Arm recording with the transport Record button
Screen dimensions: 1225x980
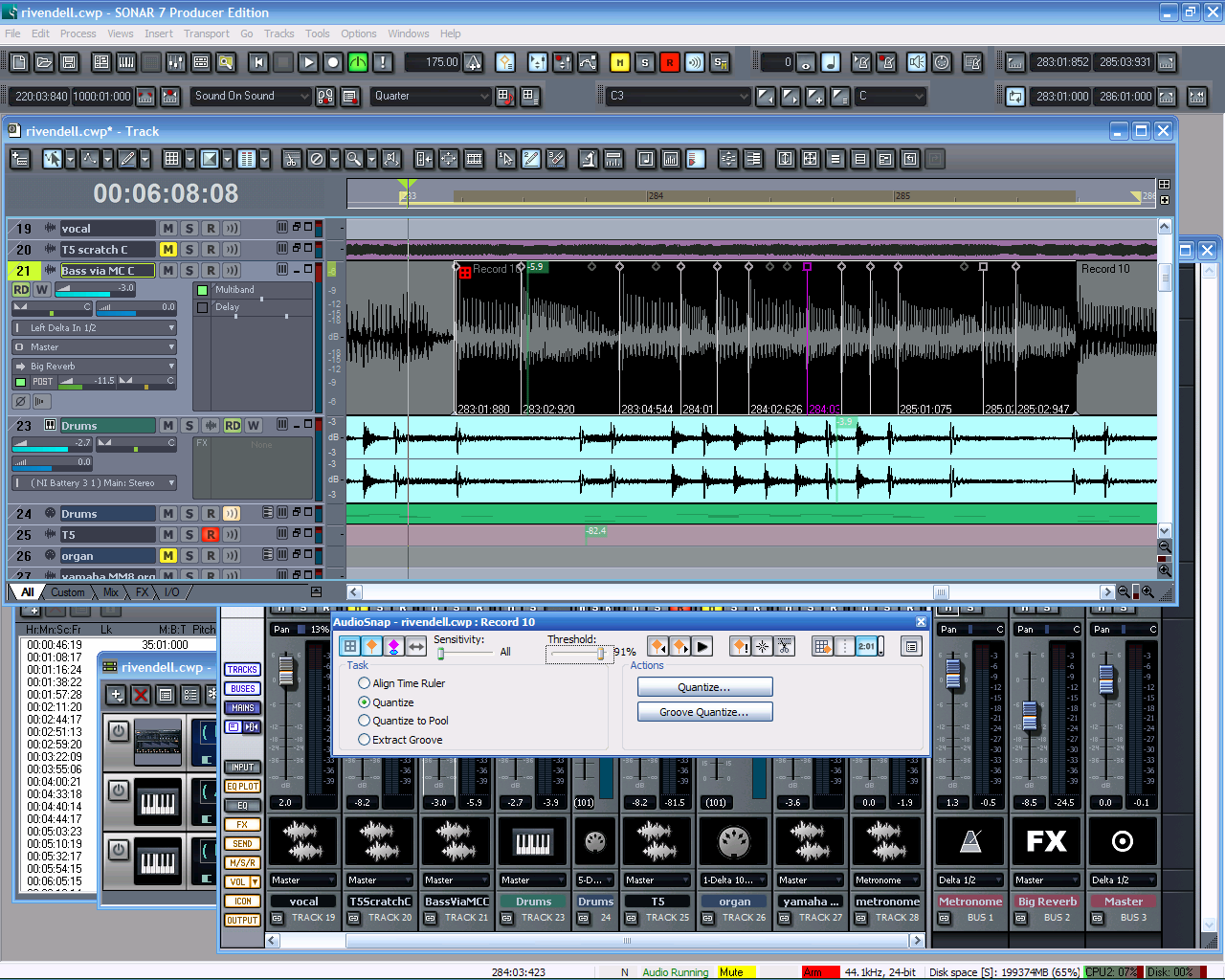coord(333,62)
